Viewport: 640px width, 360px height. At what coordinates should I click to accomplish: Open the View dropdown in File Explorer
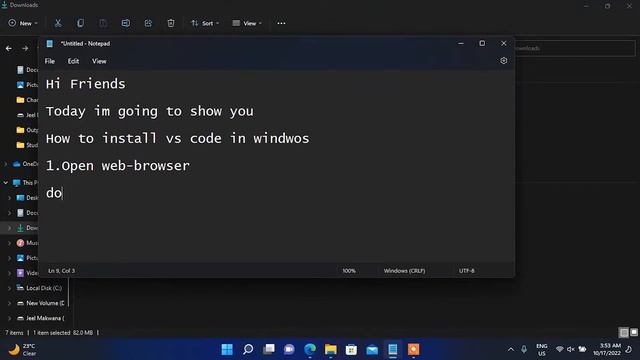pyautogui.click(x=247, y=23)
